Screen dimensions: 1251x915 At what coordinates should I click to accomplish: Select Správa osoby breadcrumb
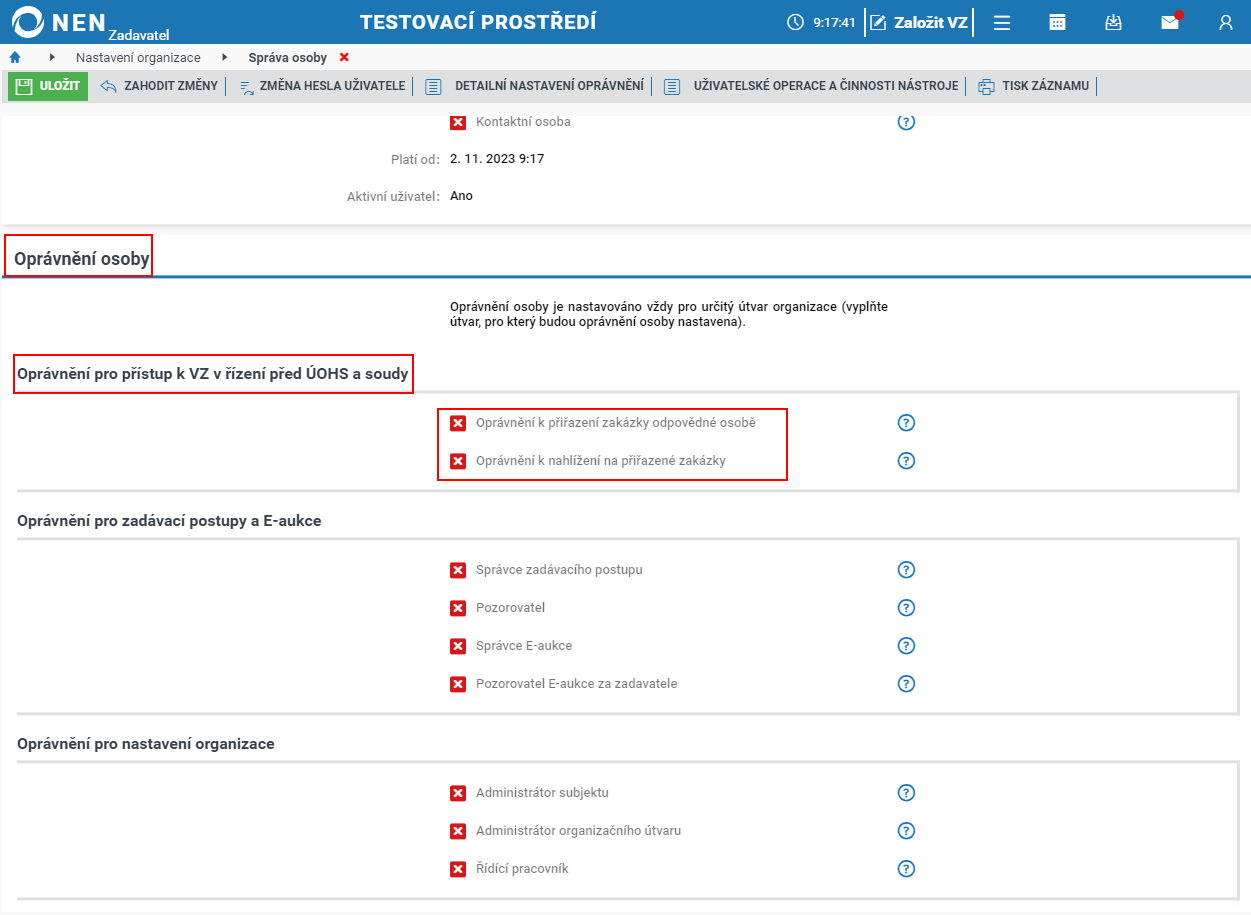[288, 58]
